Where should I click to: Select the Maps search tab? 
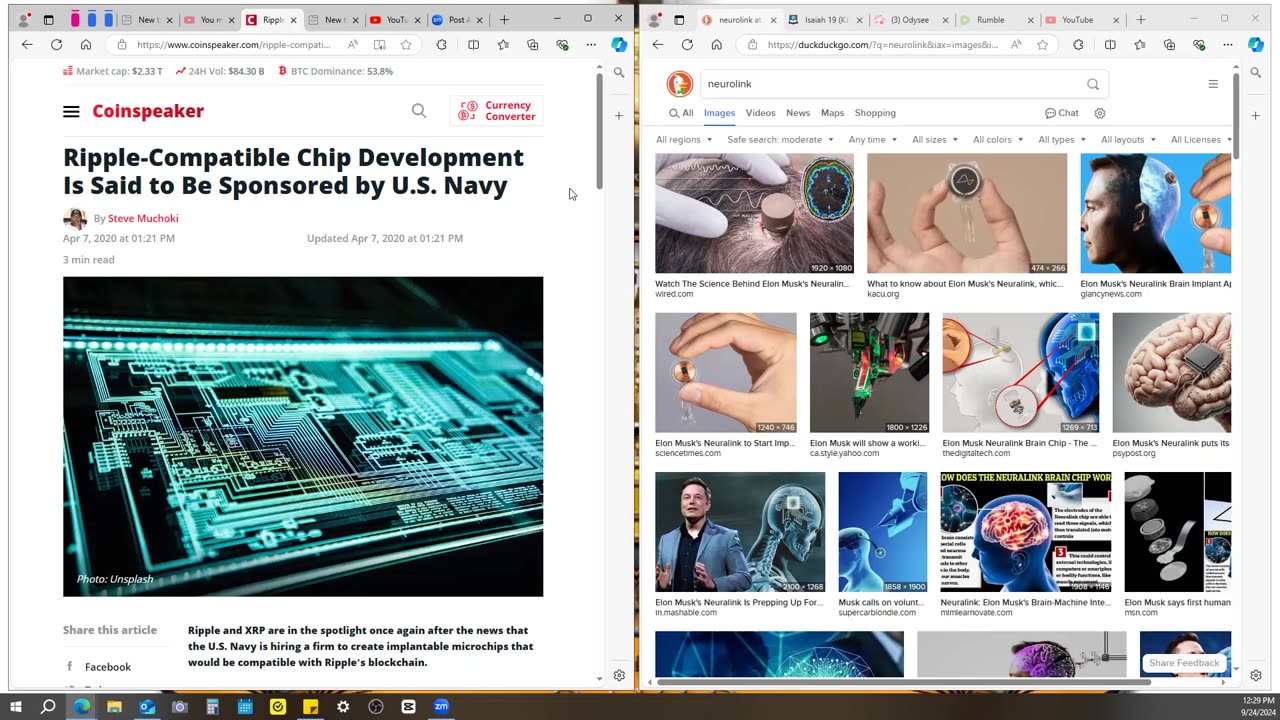(832, 113)
